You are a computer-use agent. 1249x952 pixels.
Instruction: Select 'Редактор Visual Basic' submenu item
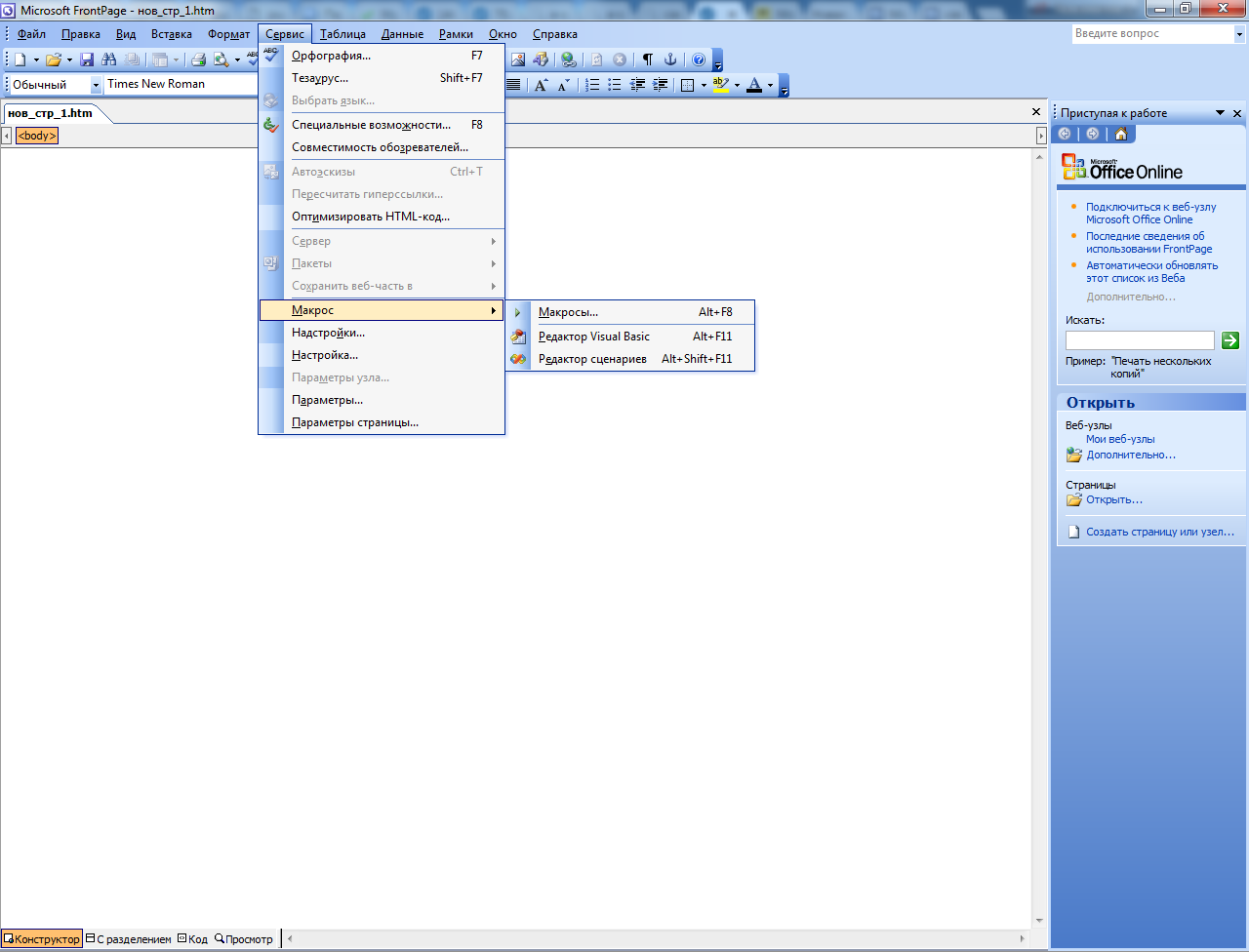click(x=630, y=337)
